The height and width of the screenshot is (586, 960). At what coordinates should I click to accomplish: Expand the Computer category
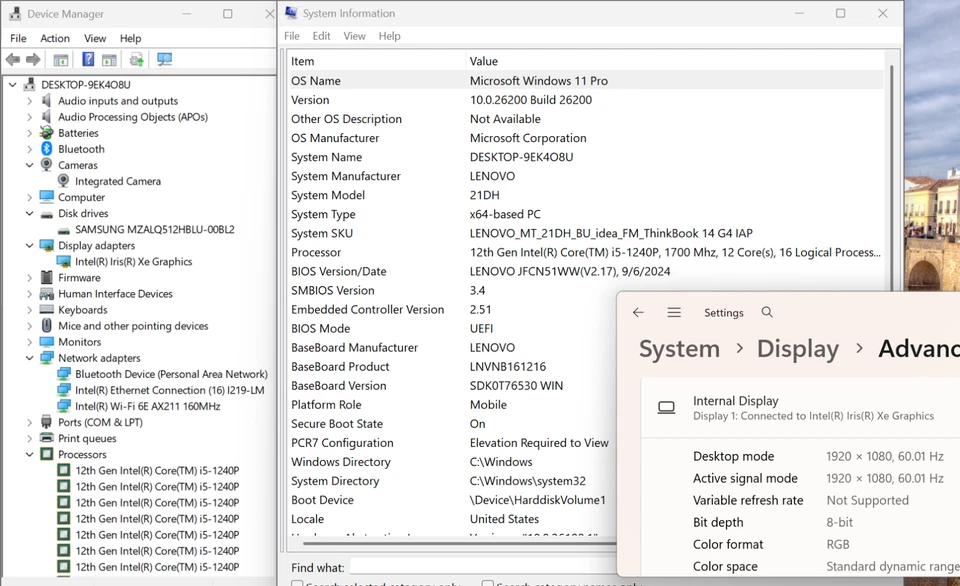point(29,197)
